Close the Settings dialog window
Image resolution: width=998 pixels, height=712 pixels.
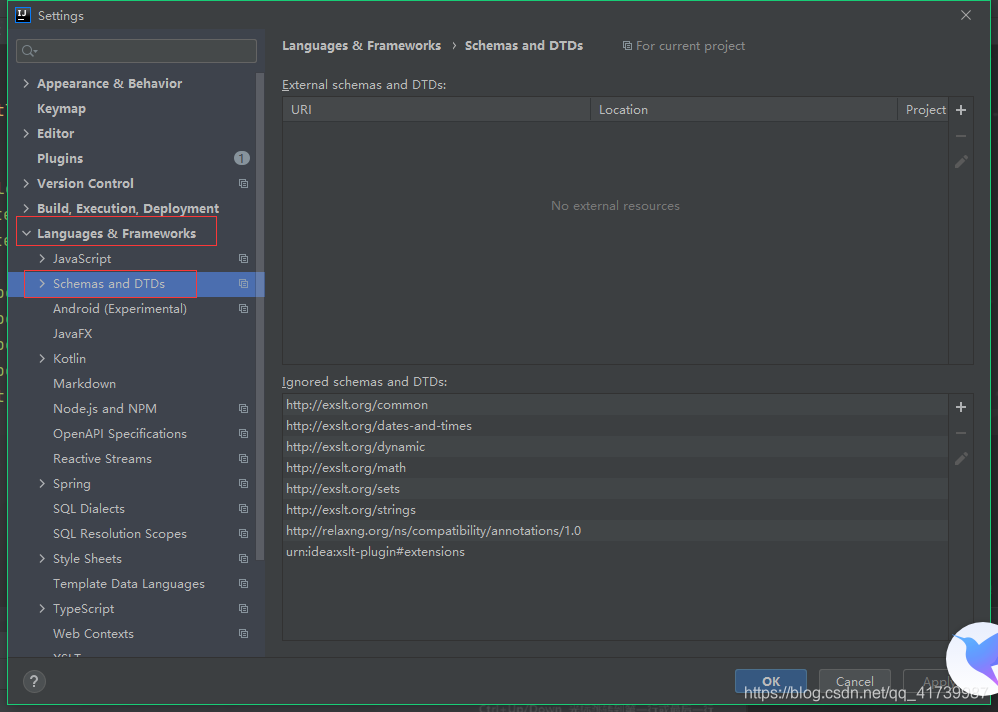[966, 15]
